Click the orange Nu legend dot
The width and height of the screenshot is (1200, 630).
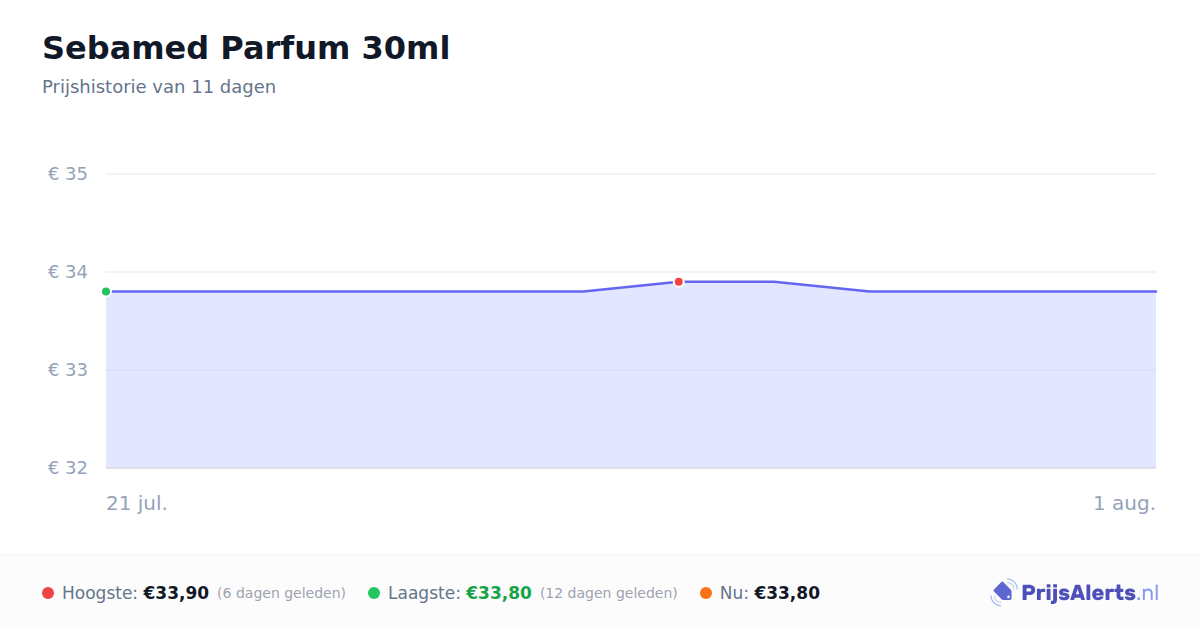(x=706, y=593)
